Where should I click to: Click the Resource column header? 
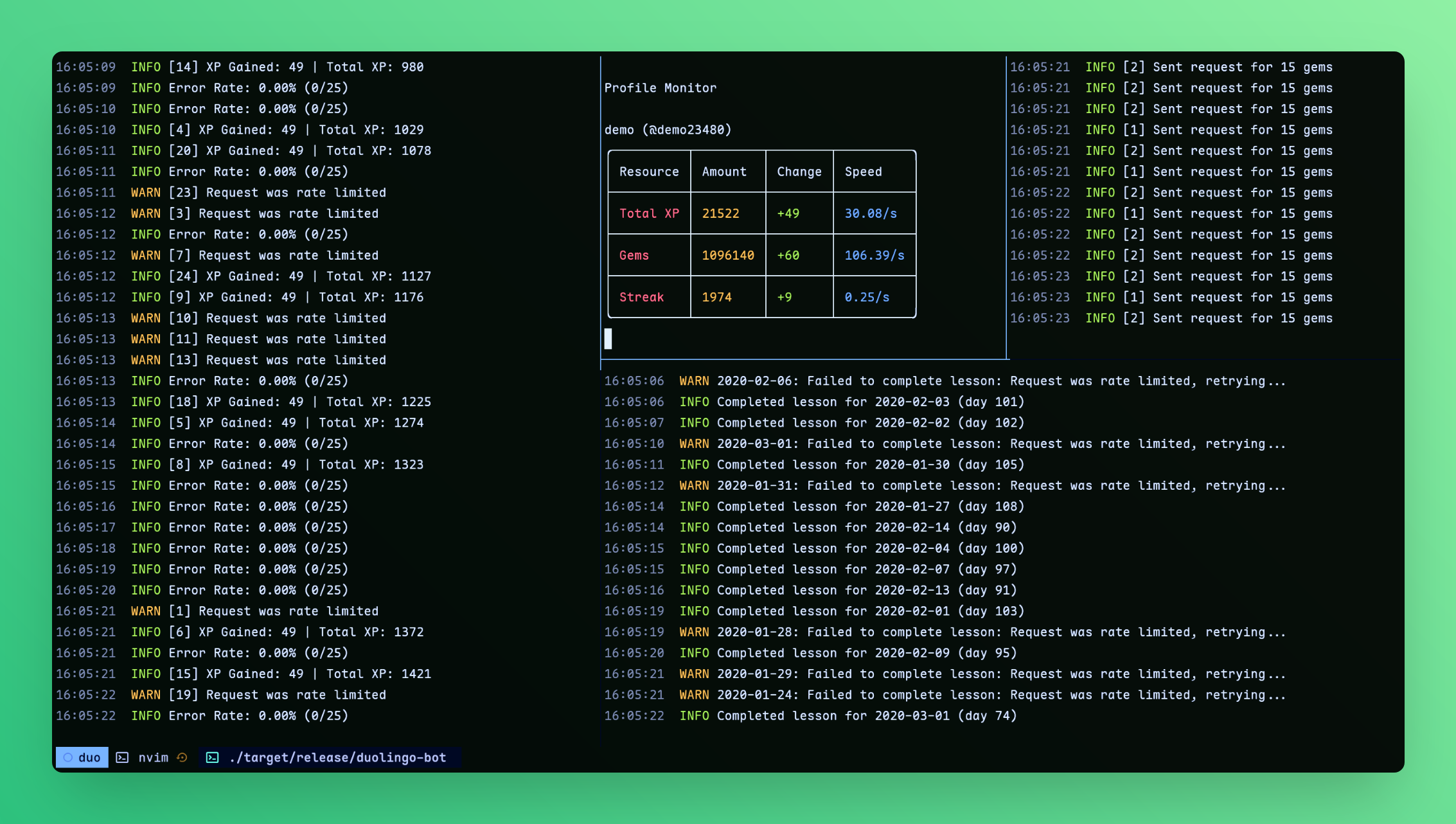coord(649,172)
